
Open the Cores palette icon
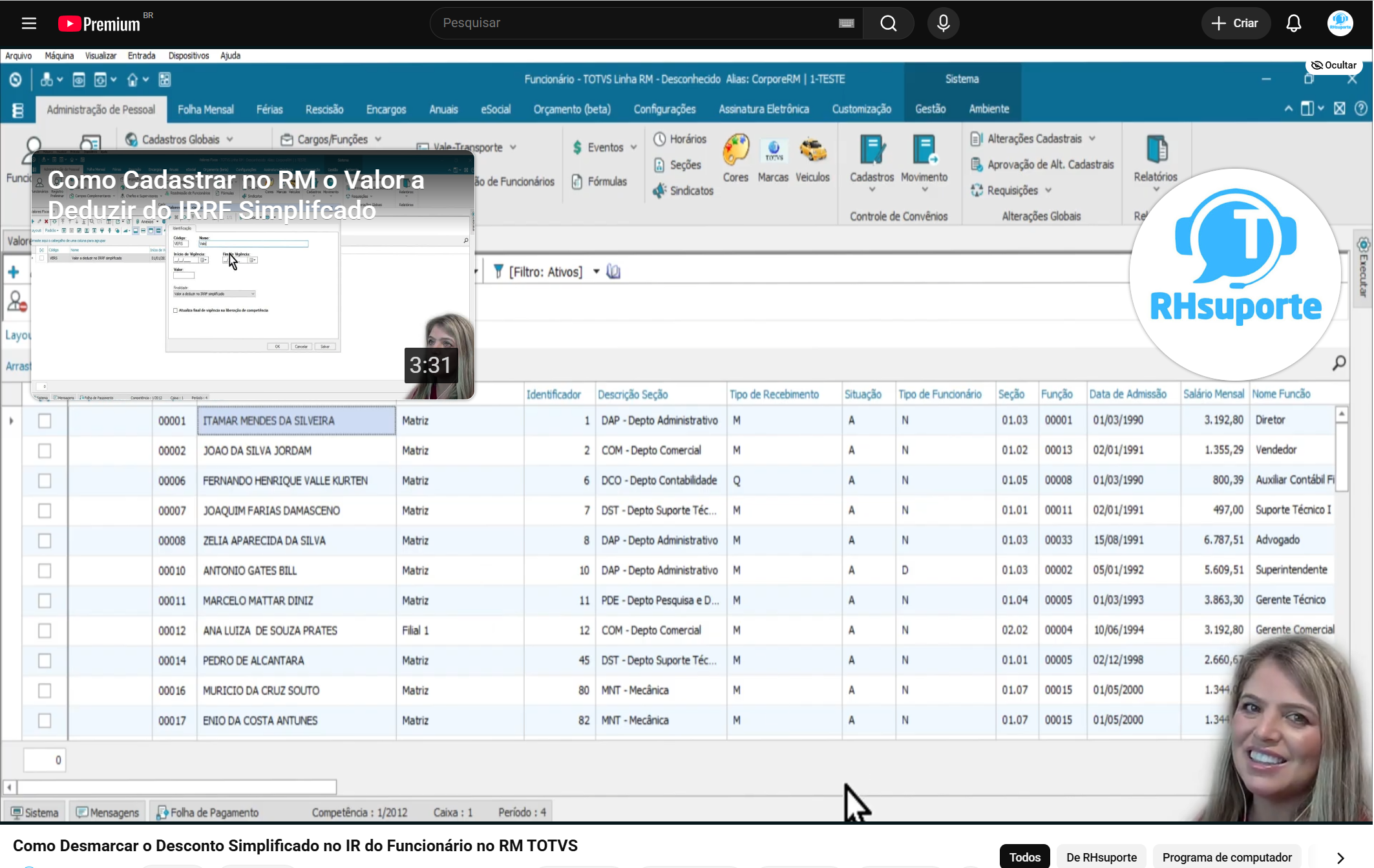735,151
